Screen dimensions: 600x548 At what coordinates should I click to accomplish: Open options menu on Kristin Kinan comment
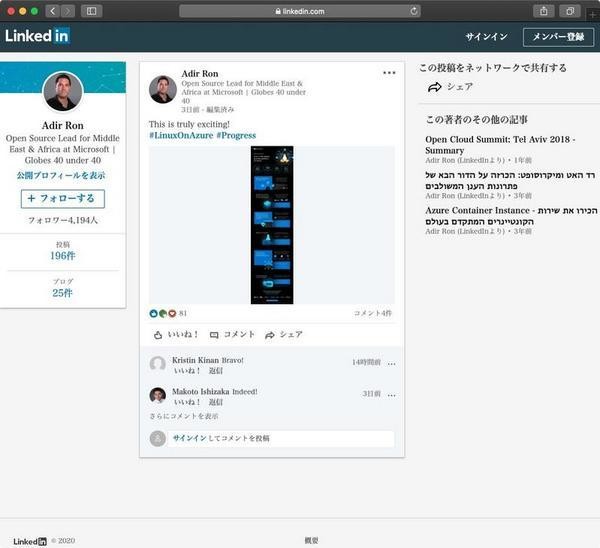pos(391,364)
